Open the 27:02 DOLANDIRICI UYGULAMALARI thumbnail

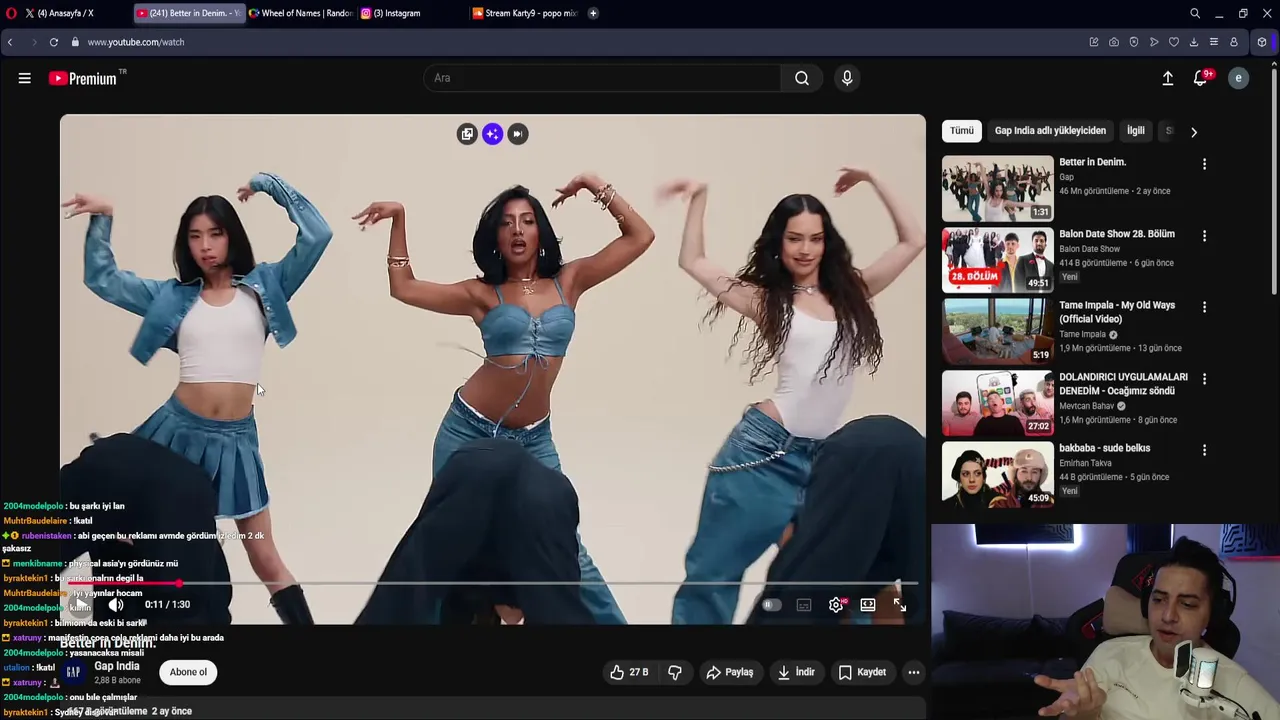[x=997, y=403]
